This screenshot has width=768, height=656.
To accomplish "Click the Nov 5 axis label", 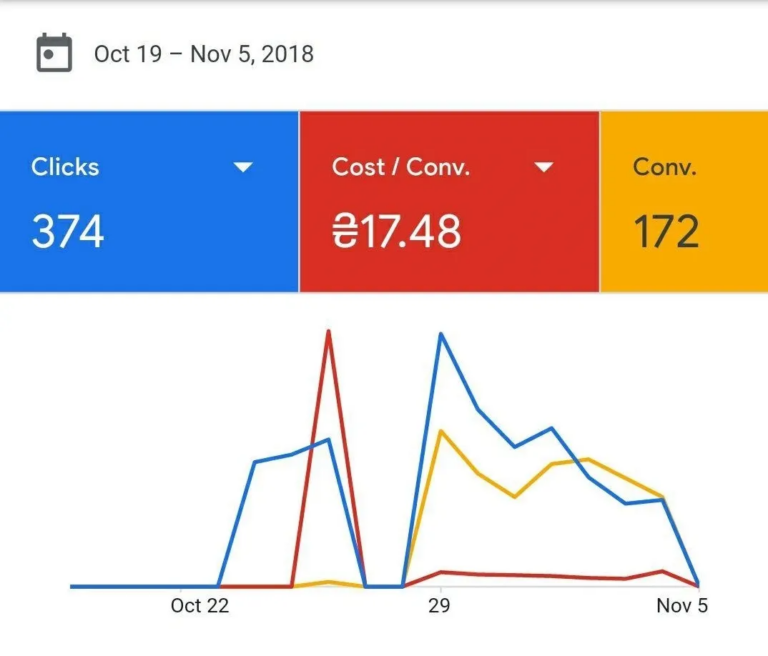I will click(x=682, y=606).
